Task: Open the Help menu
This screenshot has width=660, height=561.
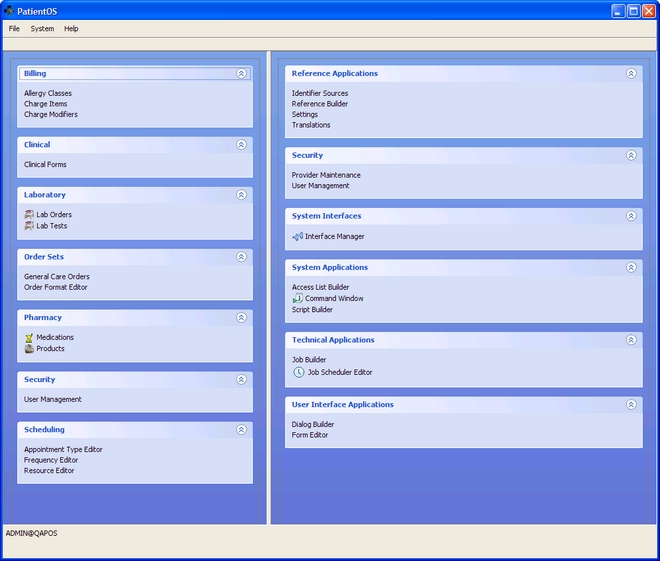Action: (71, 29)
